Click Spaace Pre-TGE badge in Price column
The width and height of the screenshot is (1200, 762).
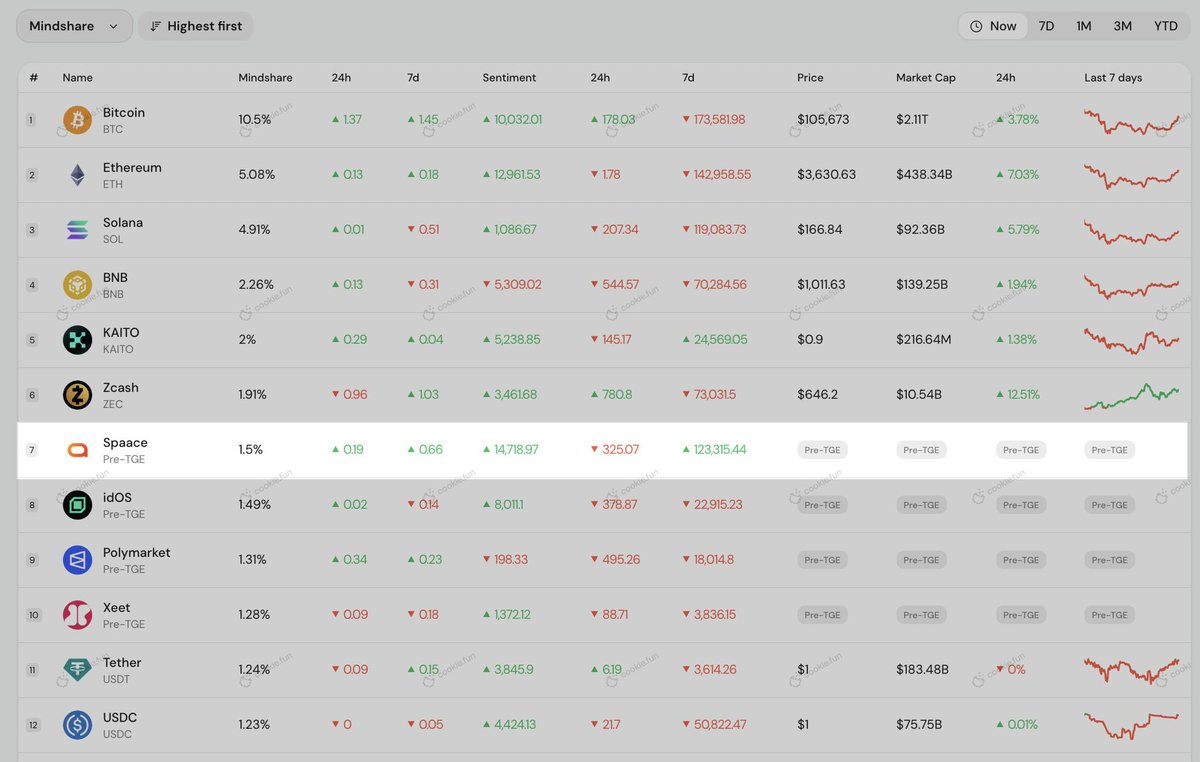[822, 450]
